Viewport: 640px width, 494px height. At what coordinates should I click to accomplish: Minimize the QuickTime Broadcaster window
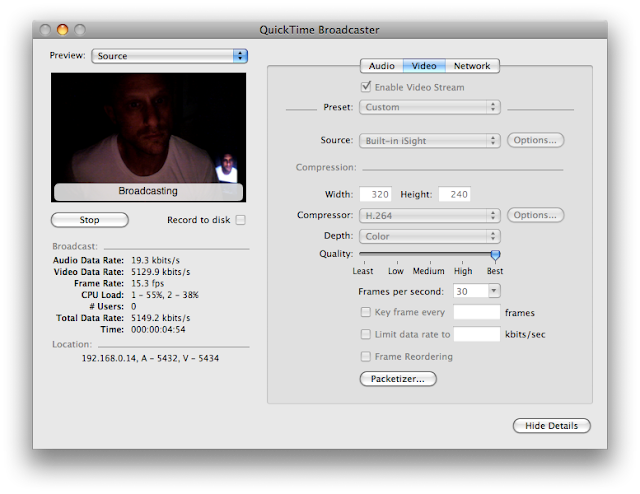[62, 29]
